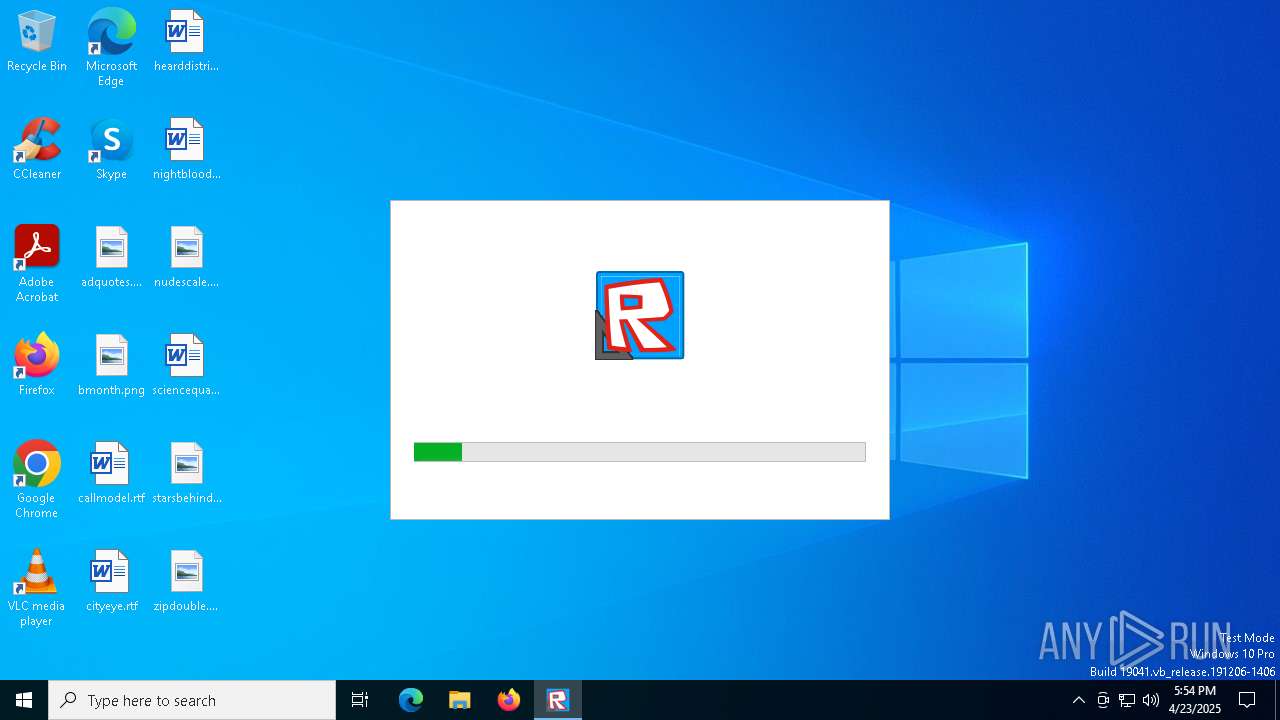Image resolution: width=1280 pixels, height=720 pixels.
Task: Open the volume speaker tray icon
Action: coord(1151,700)
